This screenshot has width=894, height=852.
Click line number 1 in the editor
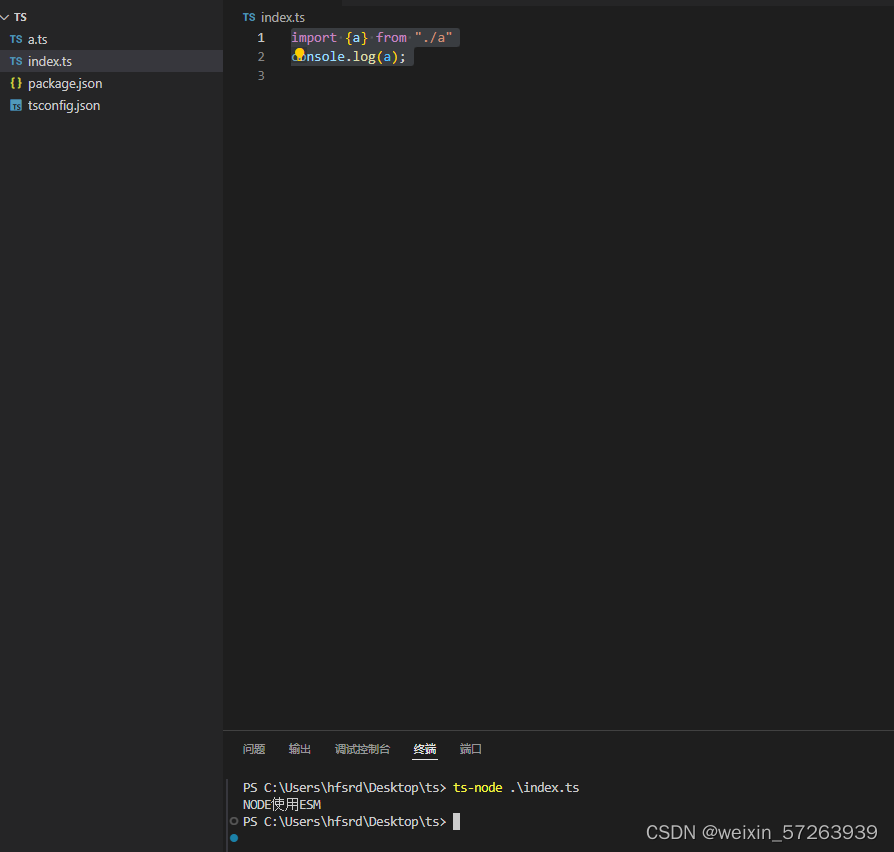(x=261, y=37)
